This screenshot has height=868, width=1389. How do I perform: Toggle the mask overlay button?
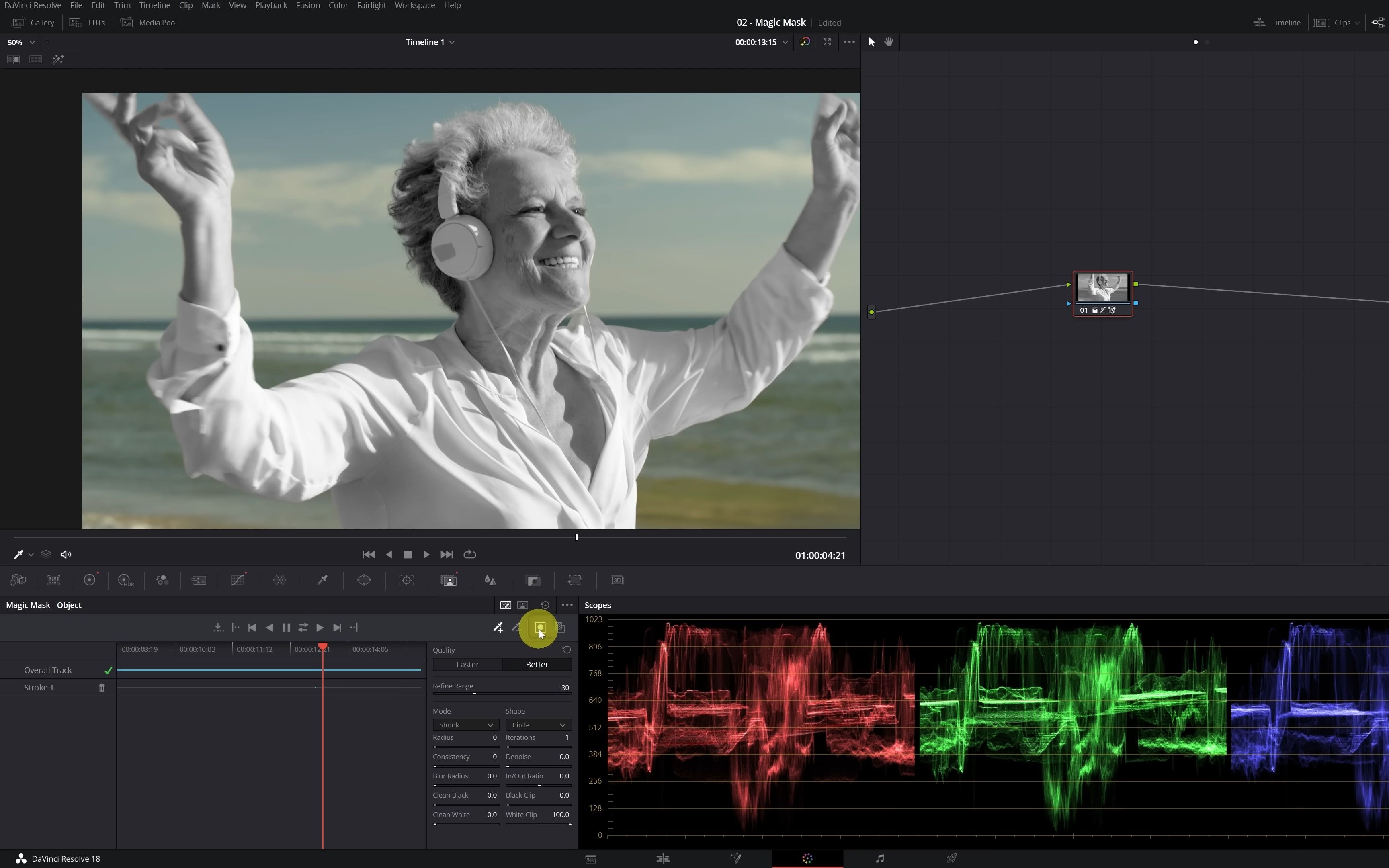click(539, 627)
